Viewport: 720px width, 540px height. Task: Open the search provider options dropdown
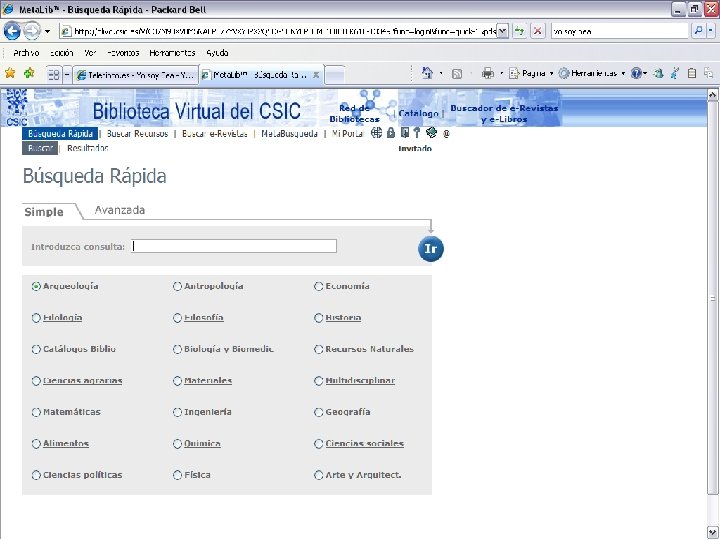coord(710,31)
